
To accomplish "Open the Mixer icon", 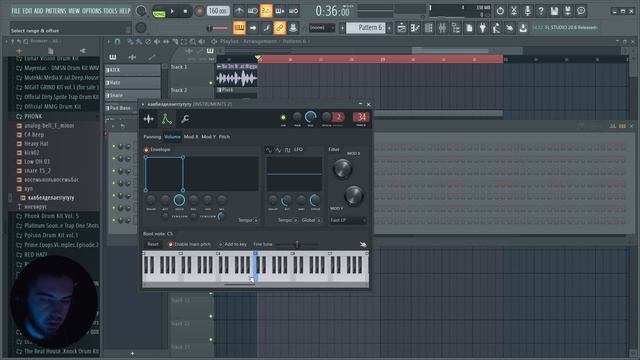I will 442,28.
